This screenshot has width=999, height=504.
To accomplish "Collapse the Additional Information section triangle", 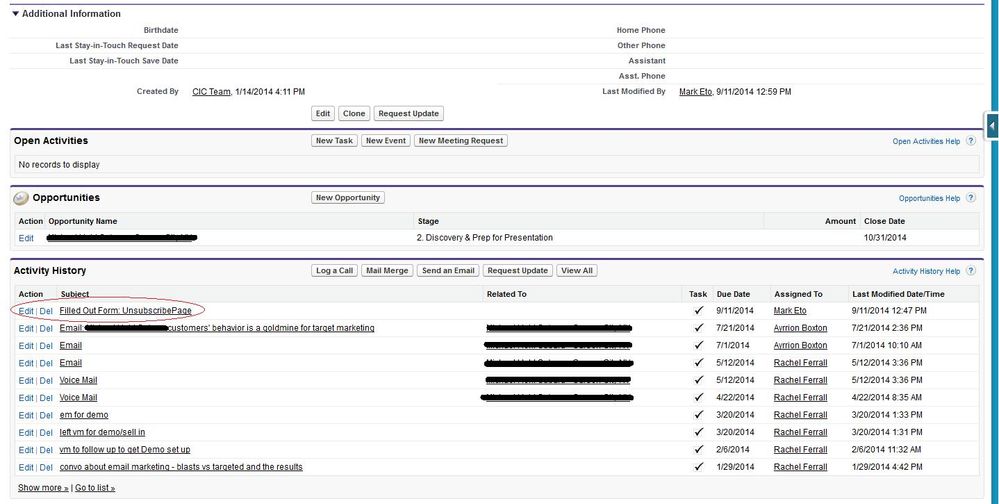I will pos(16,14).
